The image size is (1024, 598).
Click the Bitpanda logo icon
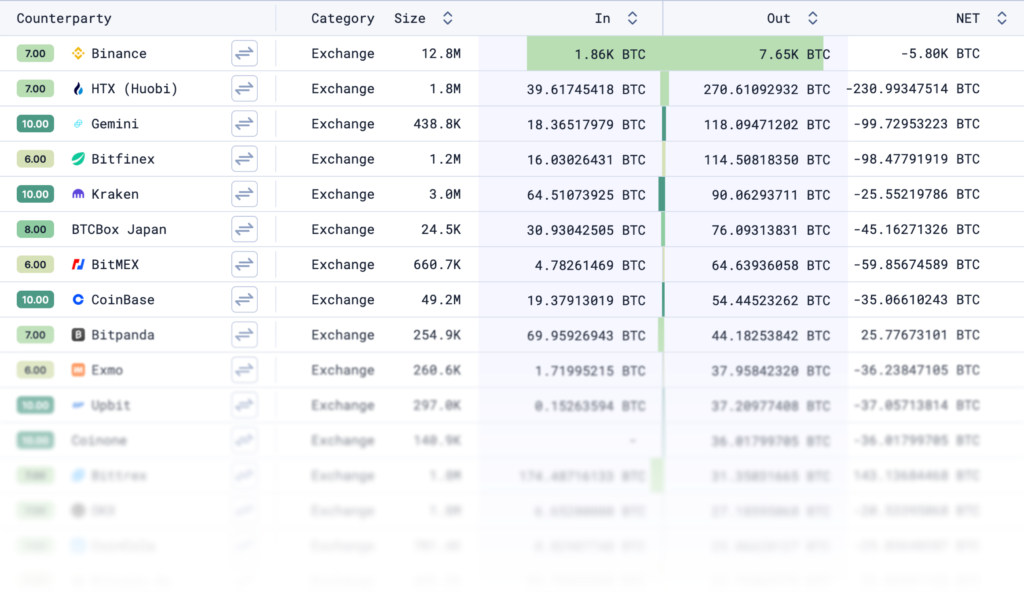(x=78, y=335)
